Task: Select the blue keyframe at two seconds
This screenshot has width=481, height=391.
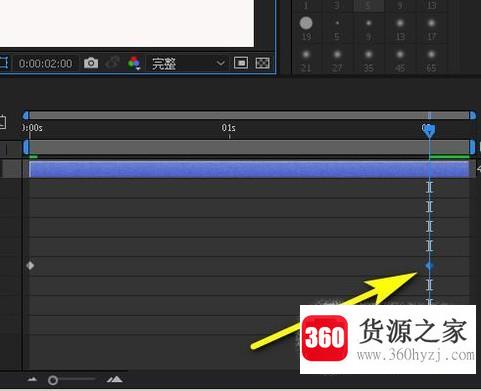Action: (x=429, y=266)
